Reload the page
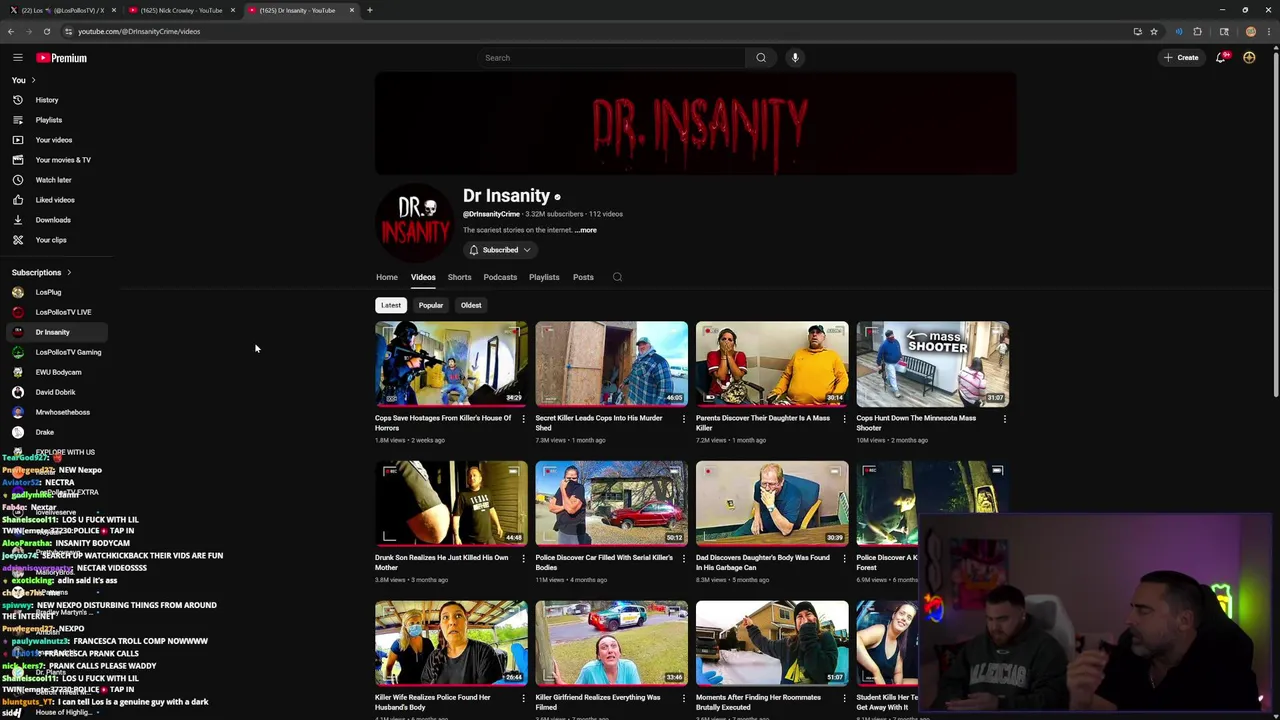This screenshot has height=720, width=1280. click(x=46, y=31)
